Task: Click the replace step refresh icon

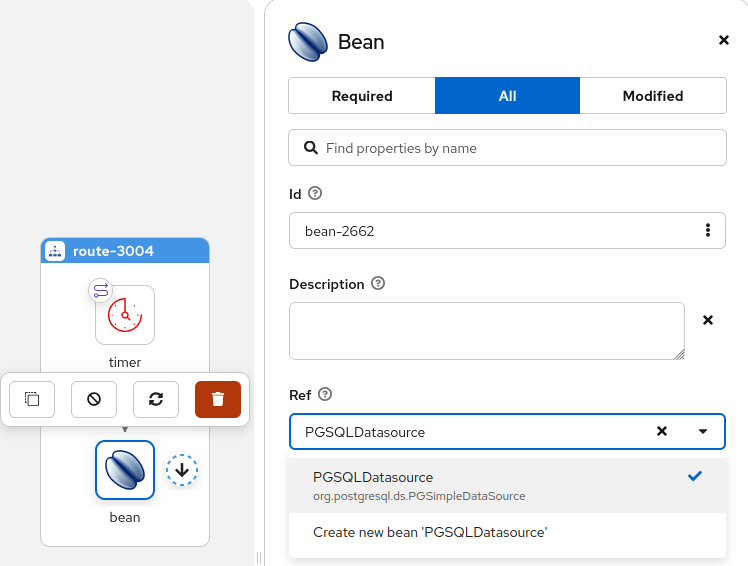Action: tap(156, 399)
